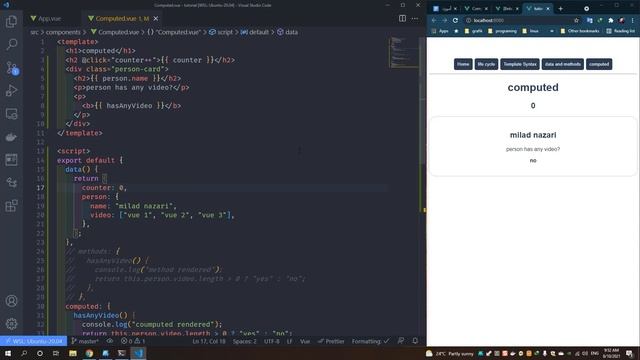
Task: Open the feedback icon in status bar
Action: pos(401,341)
